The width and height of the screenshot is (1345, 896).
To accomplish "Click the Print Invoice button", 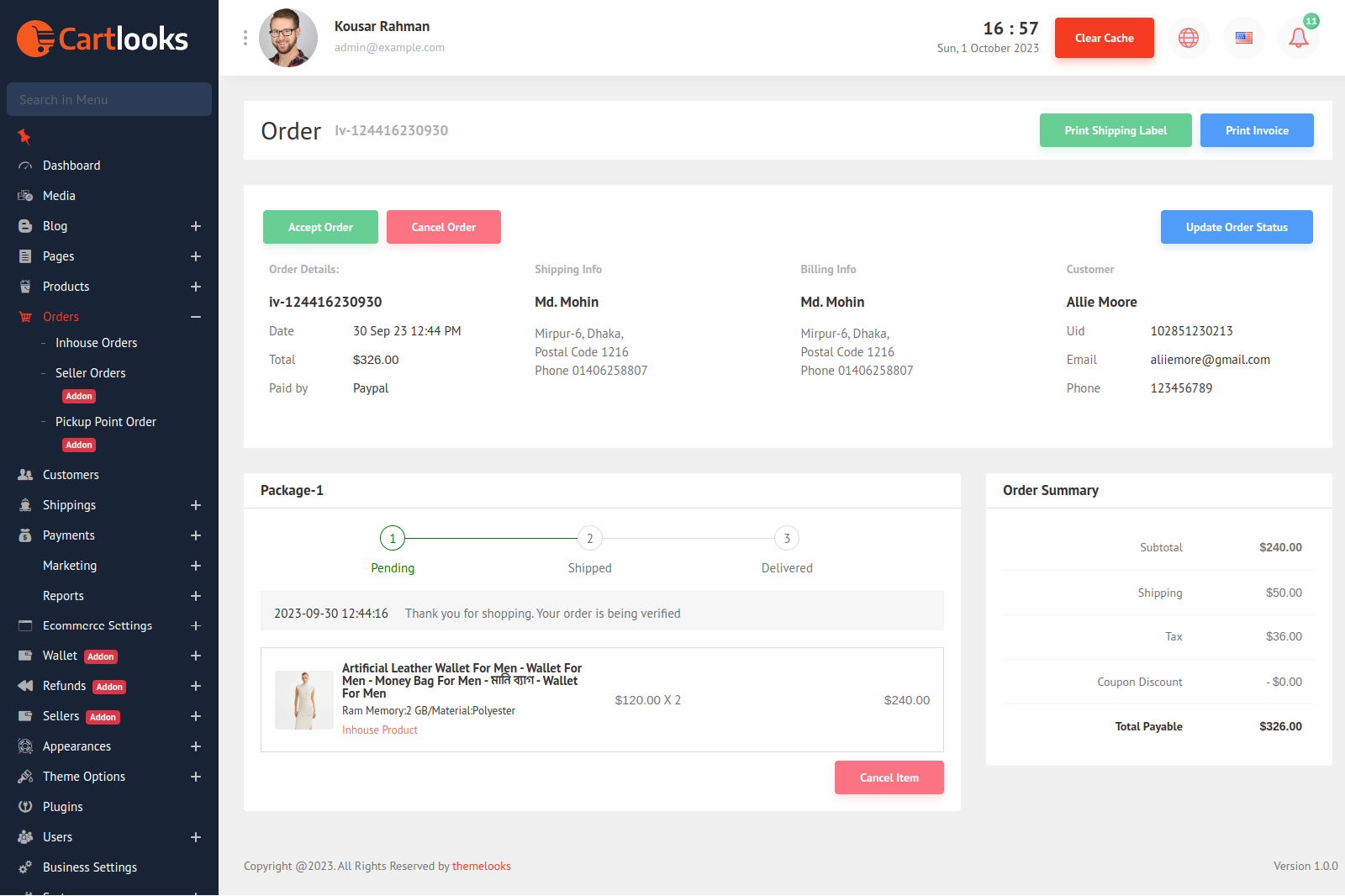I will (x=1256, y=130).
